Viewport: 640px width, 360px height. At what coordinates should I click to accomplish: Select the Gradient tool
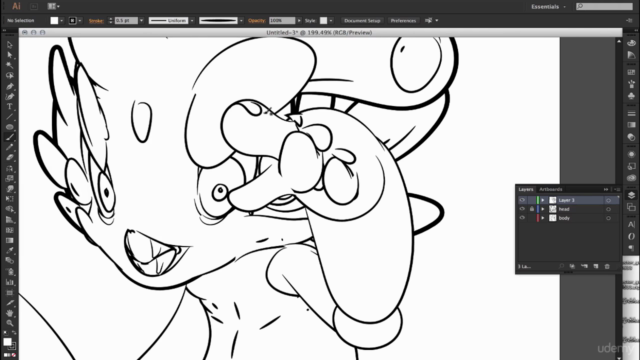[10, 240]
